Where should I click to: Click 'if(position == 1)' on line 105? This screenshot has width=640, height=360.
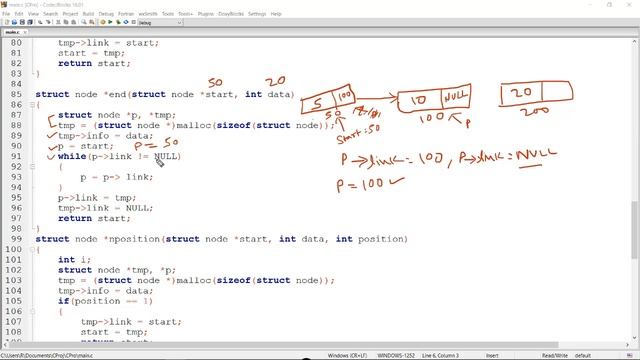(105, 301)
